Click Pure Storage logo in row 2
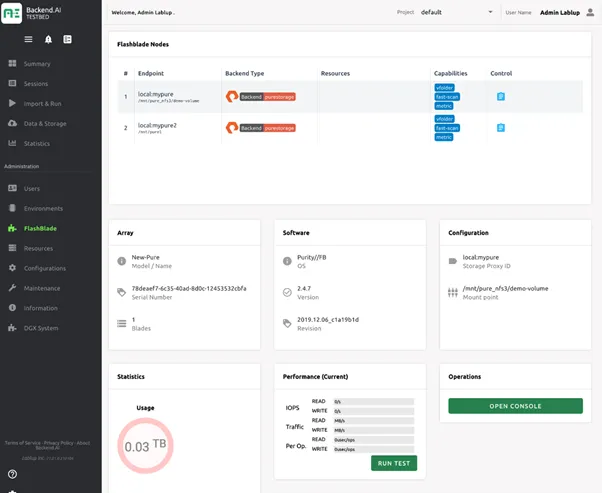Image resolution: width=602 pixels, height=493 pixels. click(x=232, y=127)
